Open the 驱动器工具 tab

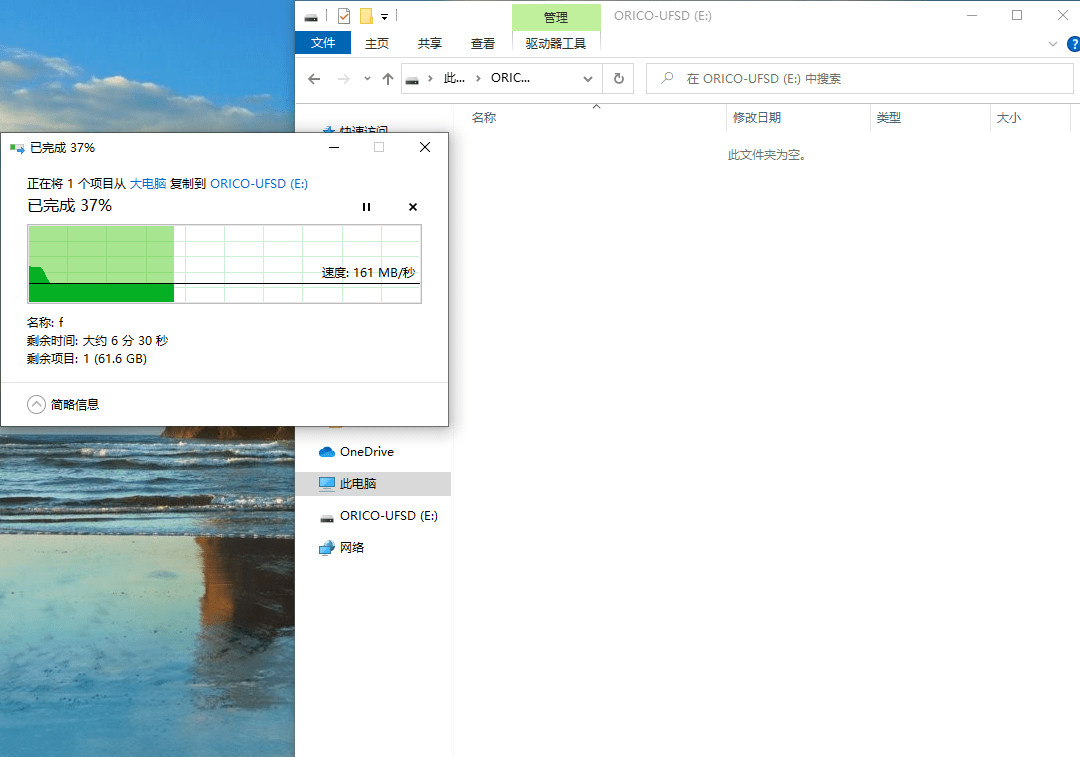(x=556, y=43)
